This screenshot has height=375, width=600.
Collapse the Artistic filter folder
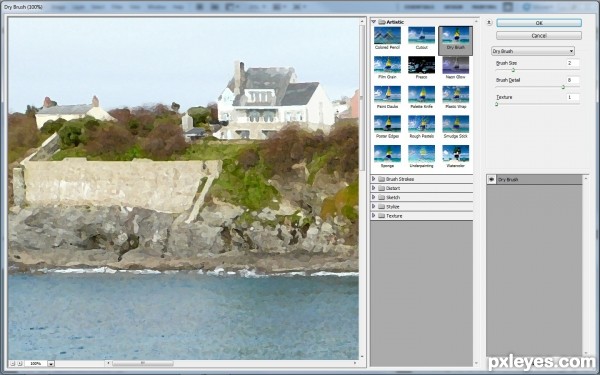(374, 22)
